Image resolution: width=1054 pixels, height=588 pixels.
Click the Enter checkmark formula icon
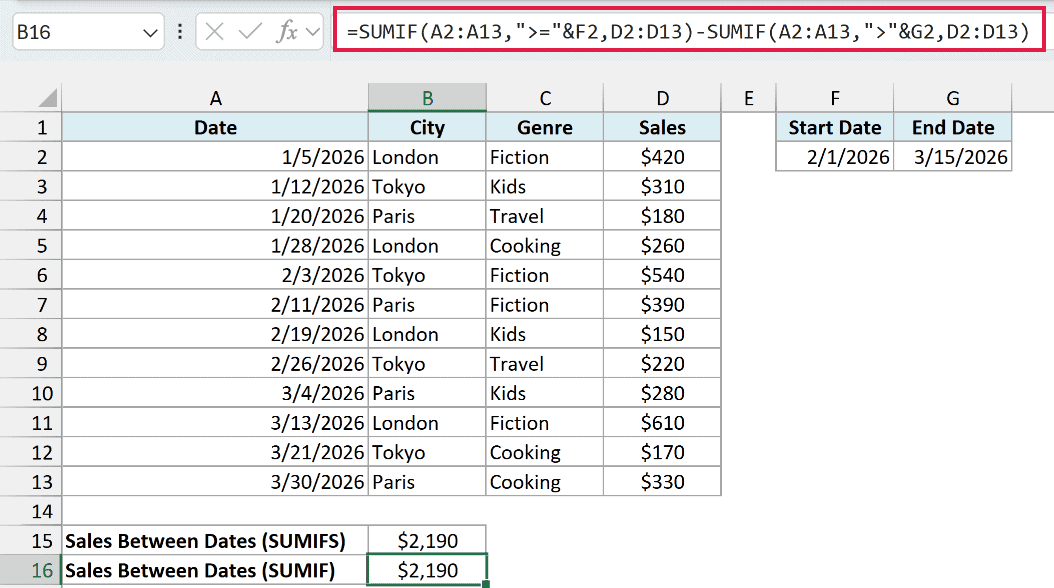(x=250, y=32)
